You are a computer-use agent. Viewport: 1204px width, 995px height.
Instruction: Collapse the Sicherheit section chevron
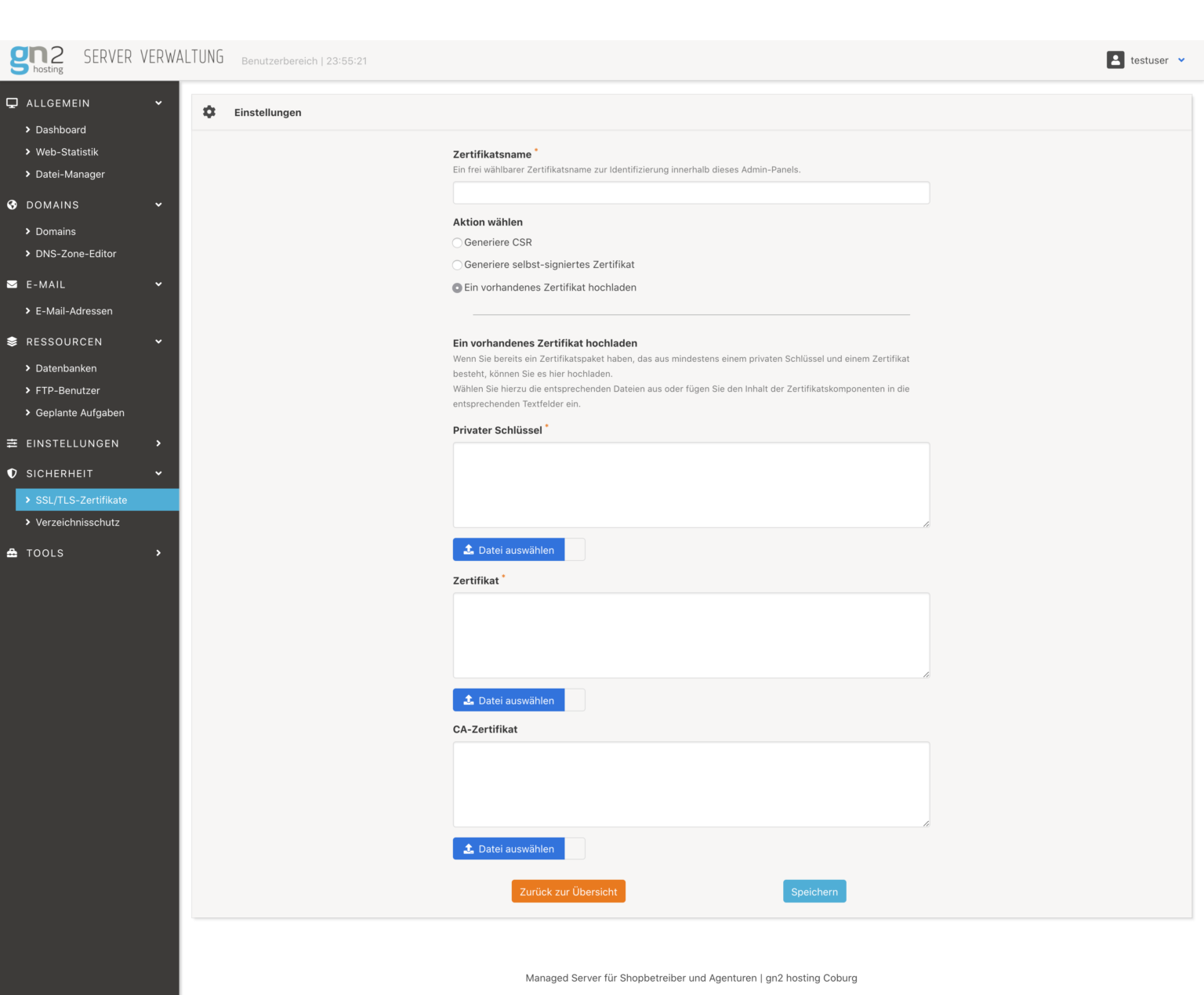click(158, 473)
